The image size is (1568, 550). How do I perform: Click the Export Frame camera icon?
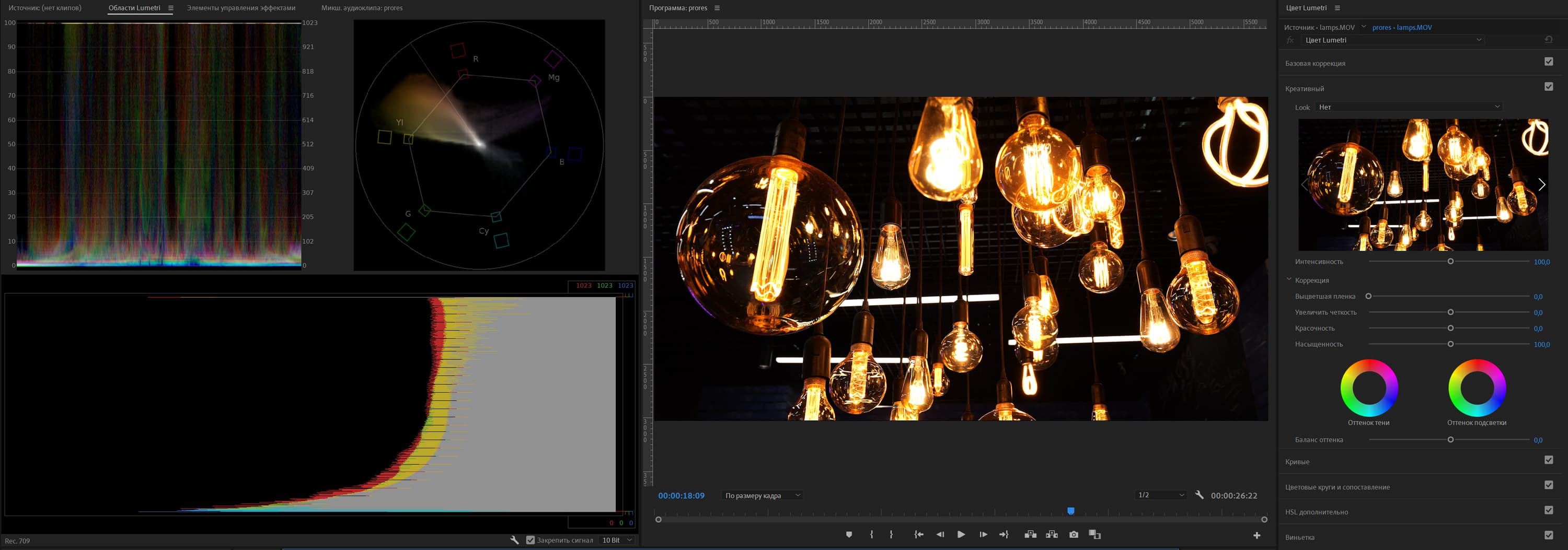point(1073,535)
